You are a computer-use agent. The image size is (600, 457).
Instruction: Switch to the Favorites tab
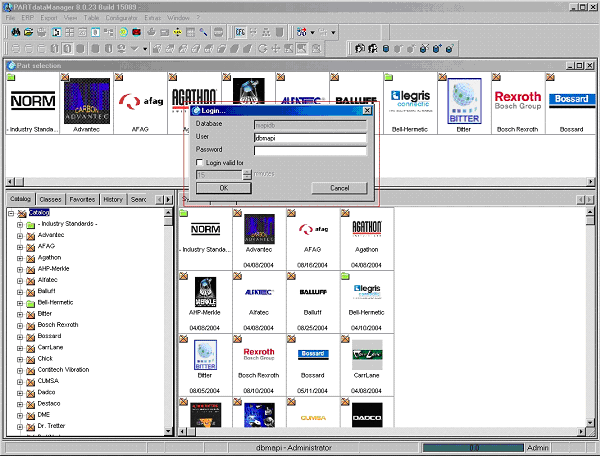tap(82, 199)
